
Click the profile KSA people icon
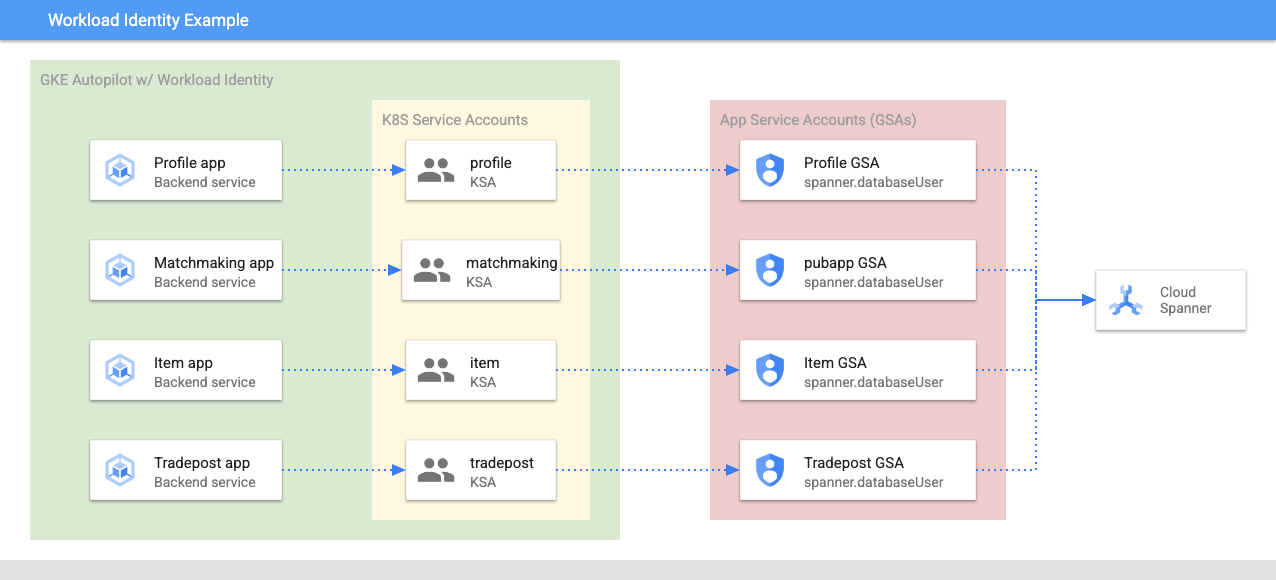click(436, 170)
